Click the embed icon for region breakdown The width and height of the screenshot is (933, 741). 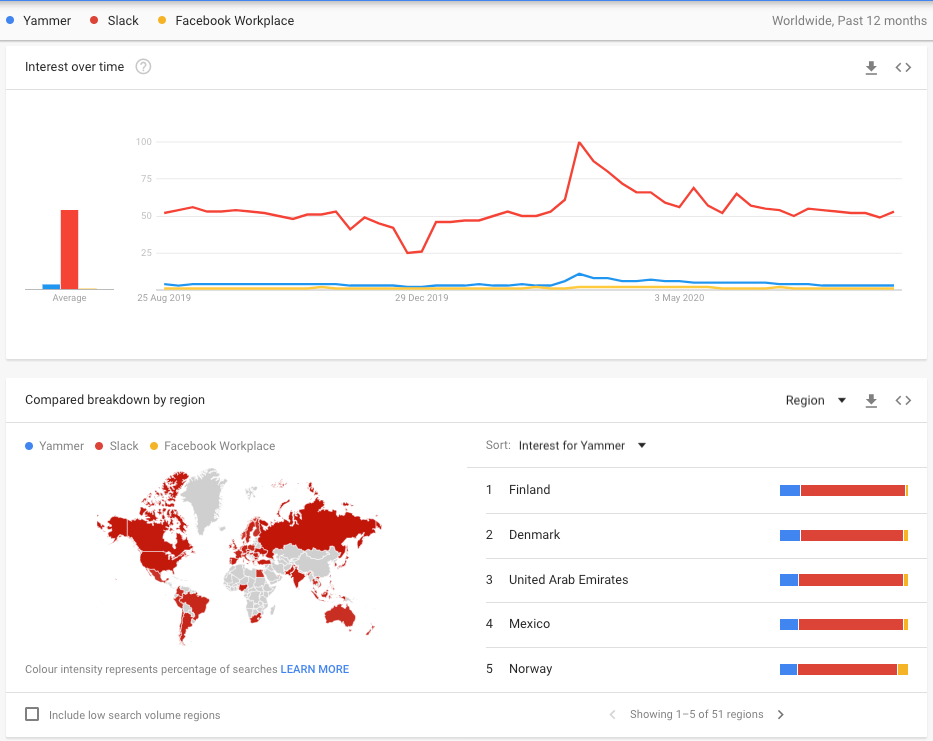point(903,400)
